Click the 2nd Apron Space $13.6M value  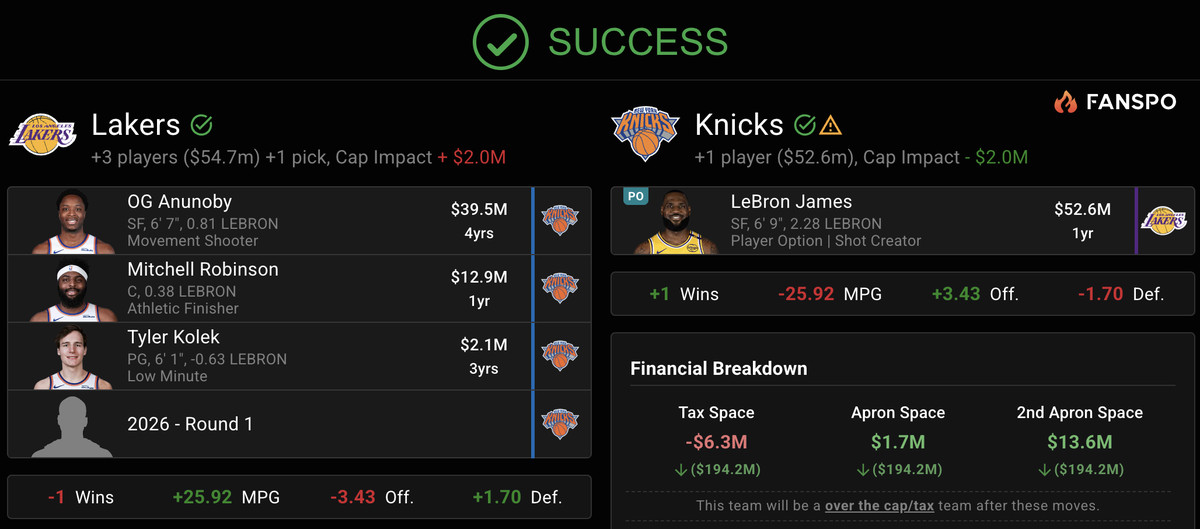click(1079, 442)
